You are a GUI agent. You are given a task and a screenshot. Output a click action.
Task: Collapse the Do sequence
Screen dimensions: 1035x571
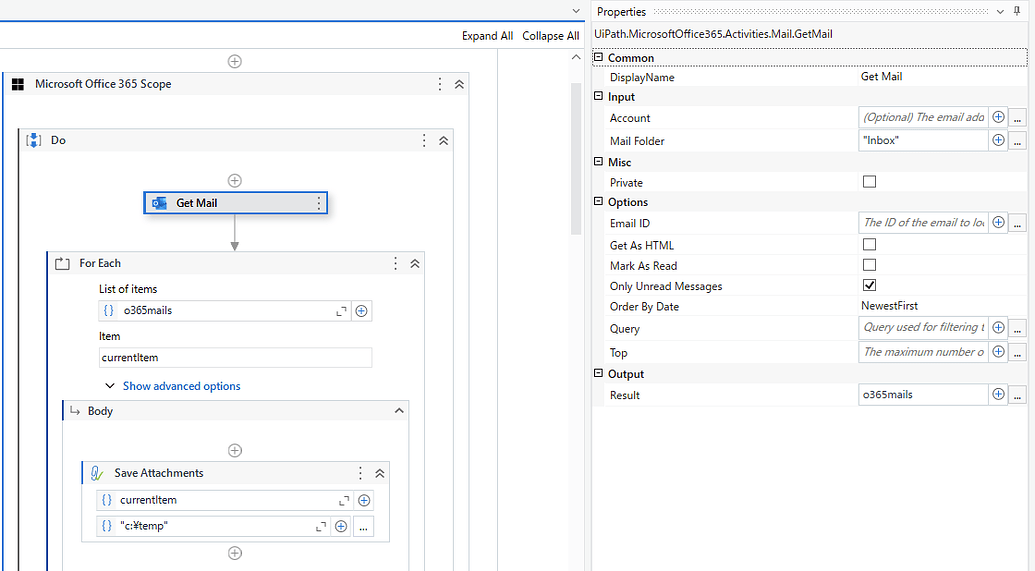pyautogui.click(x=444, y=141)
